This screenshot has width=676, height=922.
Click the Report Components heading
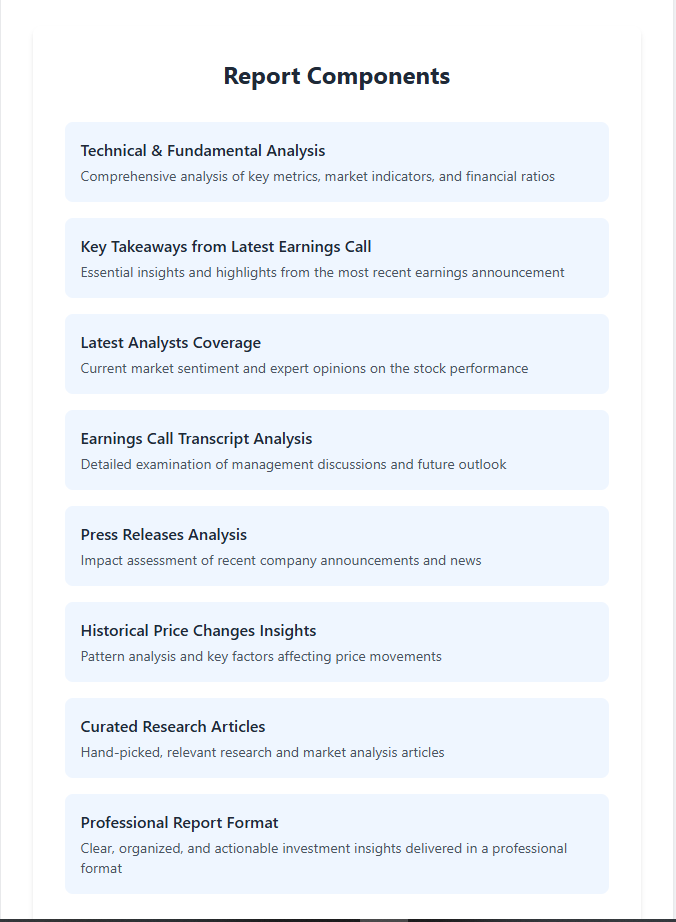tap(336, 76)
